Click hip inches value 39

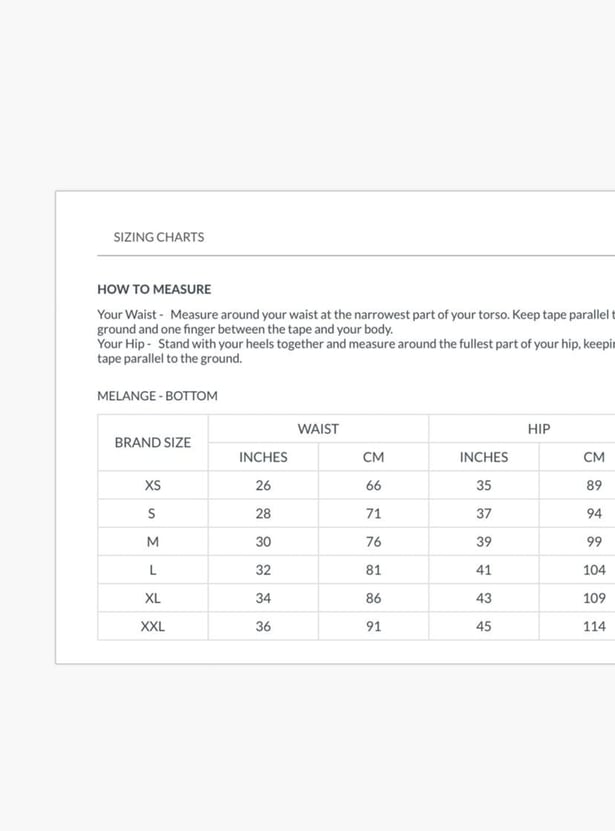(484, 542)
